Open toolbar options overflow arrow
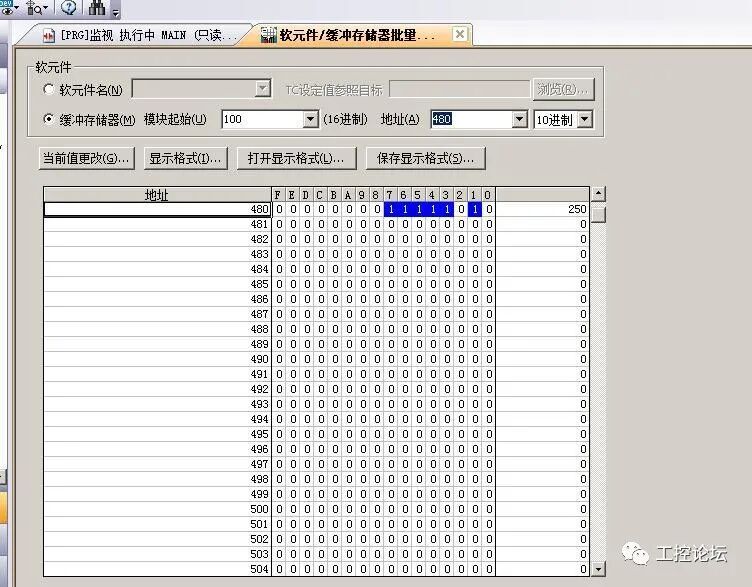The image size is (752, 587). tap(116, 12)
